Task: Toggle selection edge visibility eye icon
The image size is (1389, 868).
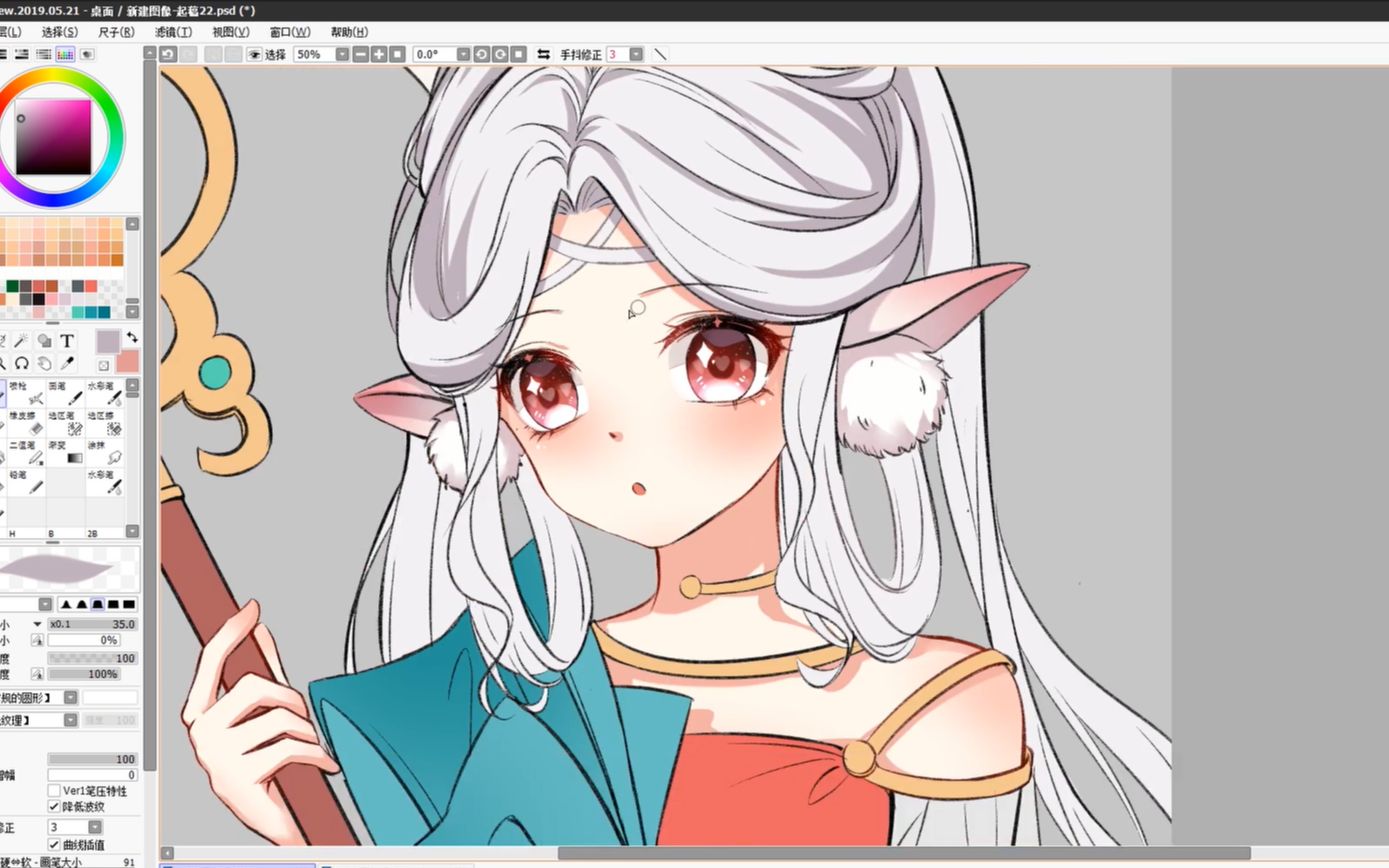Action: [254, 54]
